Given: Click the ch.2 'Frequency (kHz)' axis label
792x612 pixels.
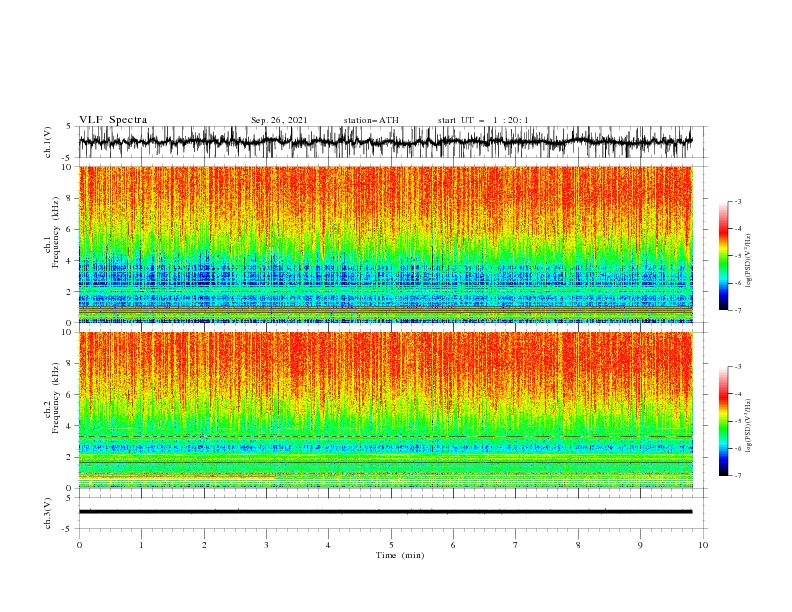Looking at the screenshot, I should tap(55, 397).
